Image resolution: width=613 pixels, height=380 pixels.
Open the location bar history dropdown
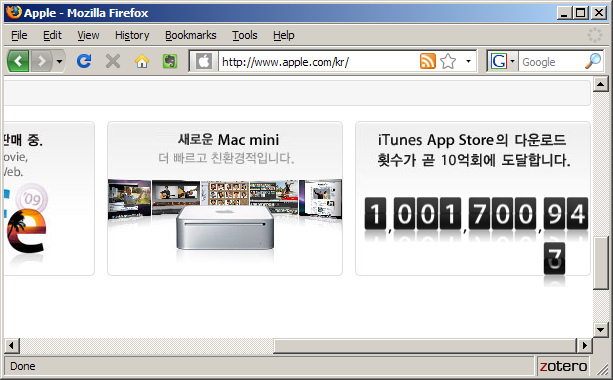pyautogui.click(x=468, y=61)
